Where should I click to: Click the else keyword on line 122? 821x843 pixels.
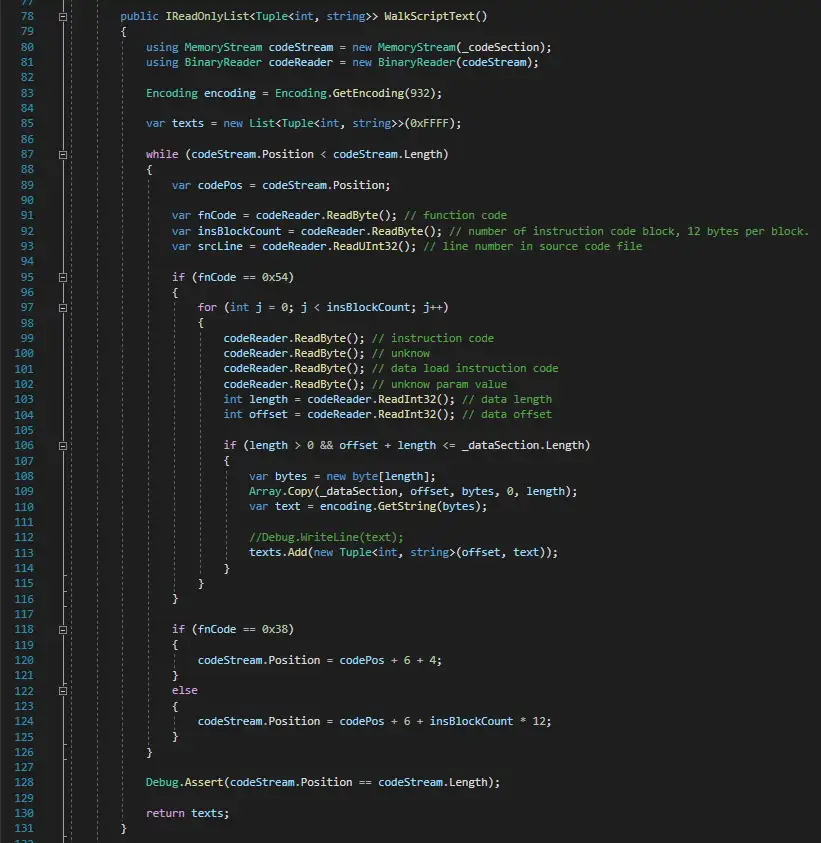click(x=184, y=690)
